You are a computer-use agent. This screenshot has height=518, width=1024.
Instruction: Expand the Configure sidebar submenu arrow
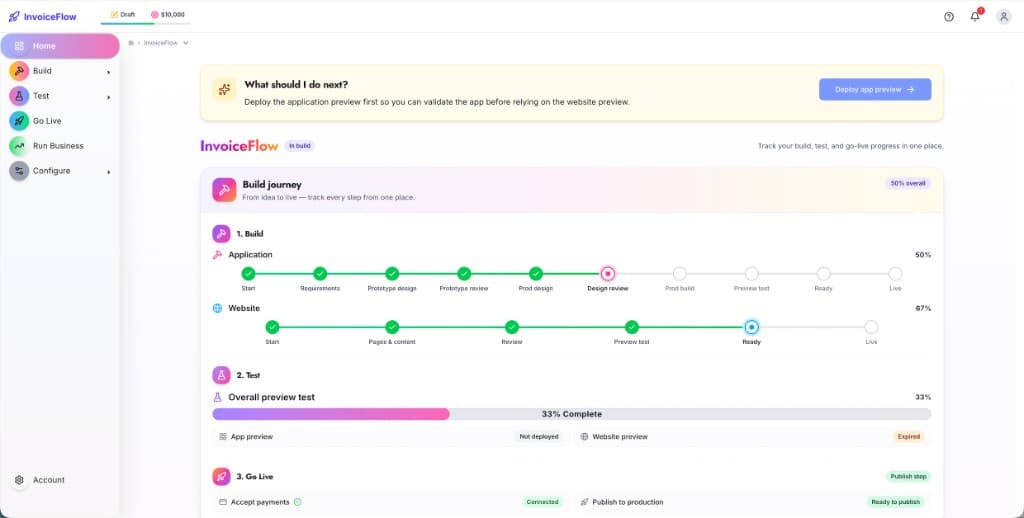(x=108, y=172)
